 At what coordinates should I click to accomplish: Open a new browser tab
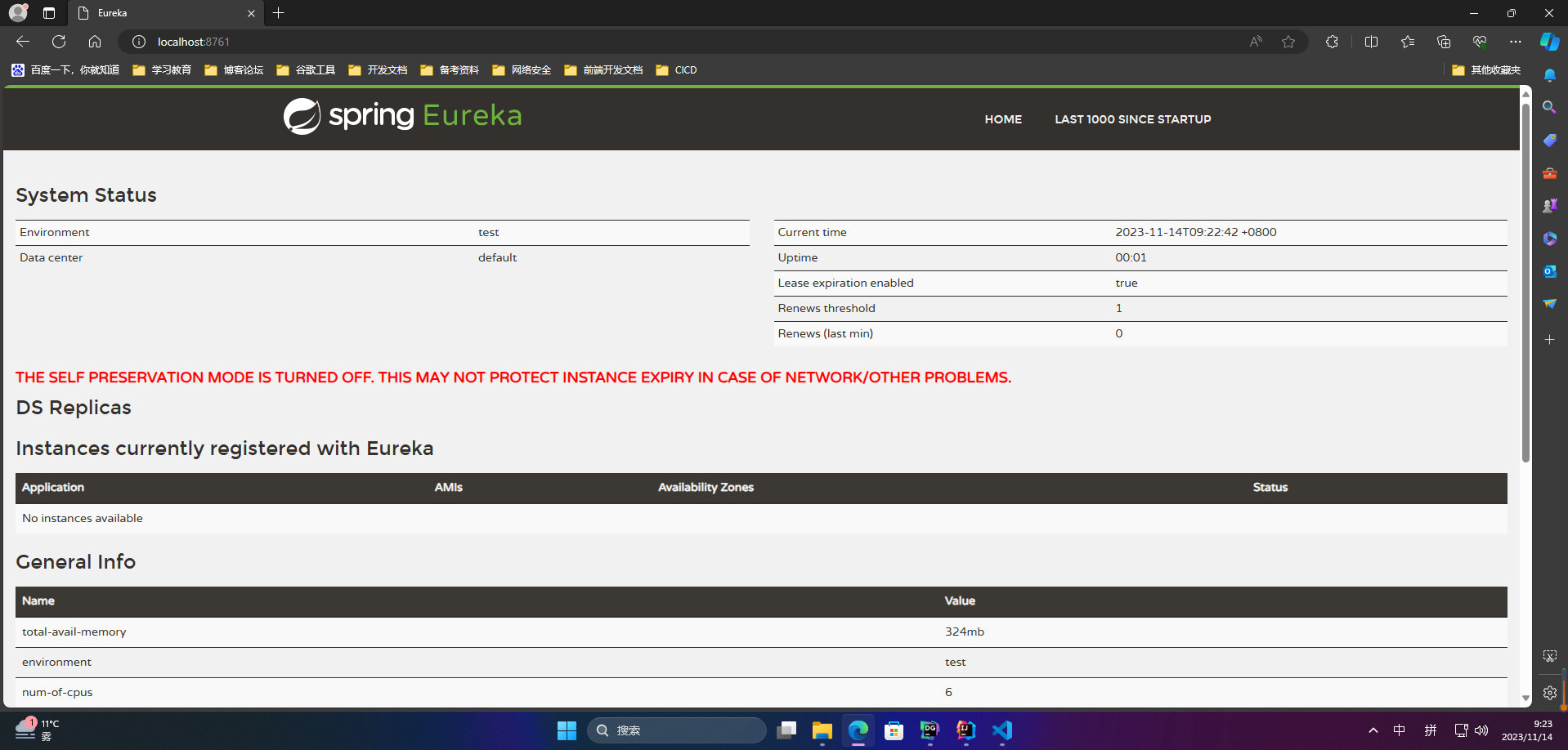[x=279, y=13]
